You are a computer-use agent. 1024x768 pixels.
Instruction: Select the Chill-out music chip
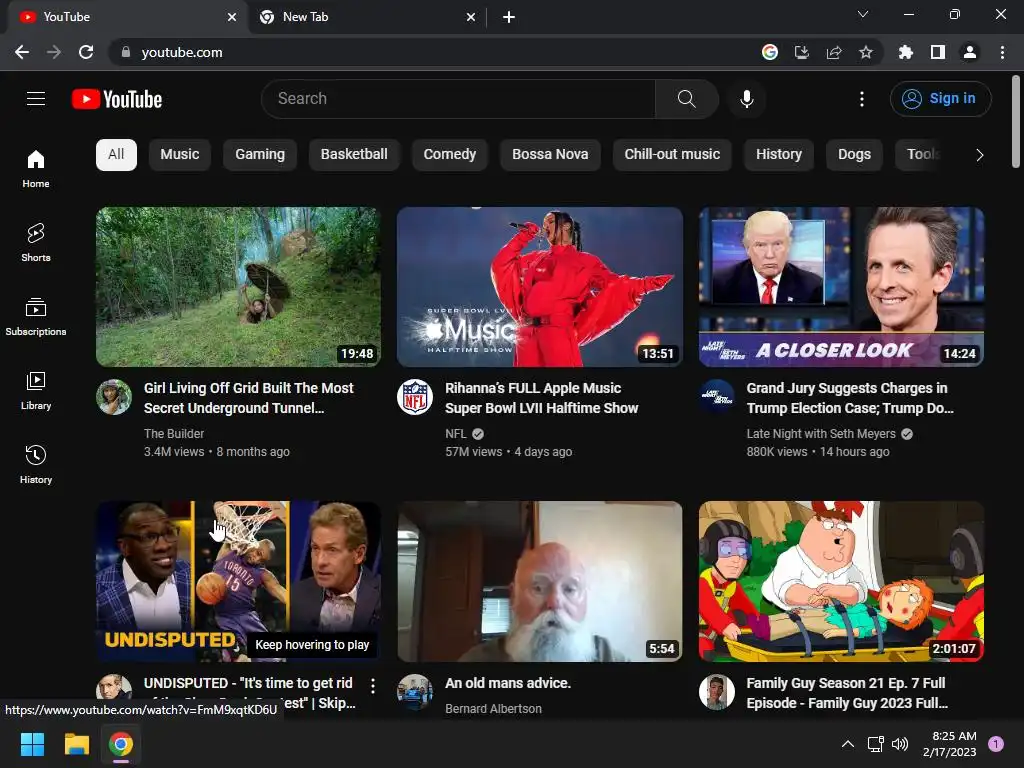(x=672, y=155)
